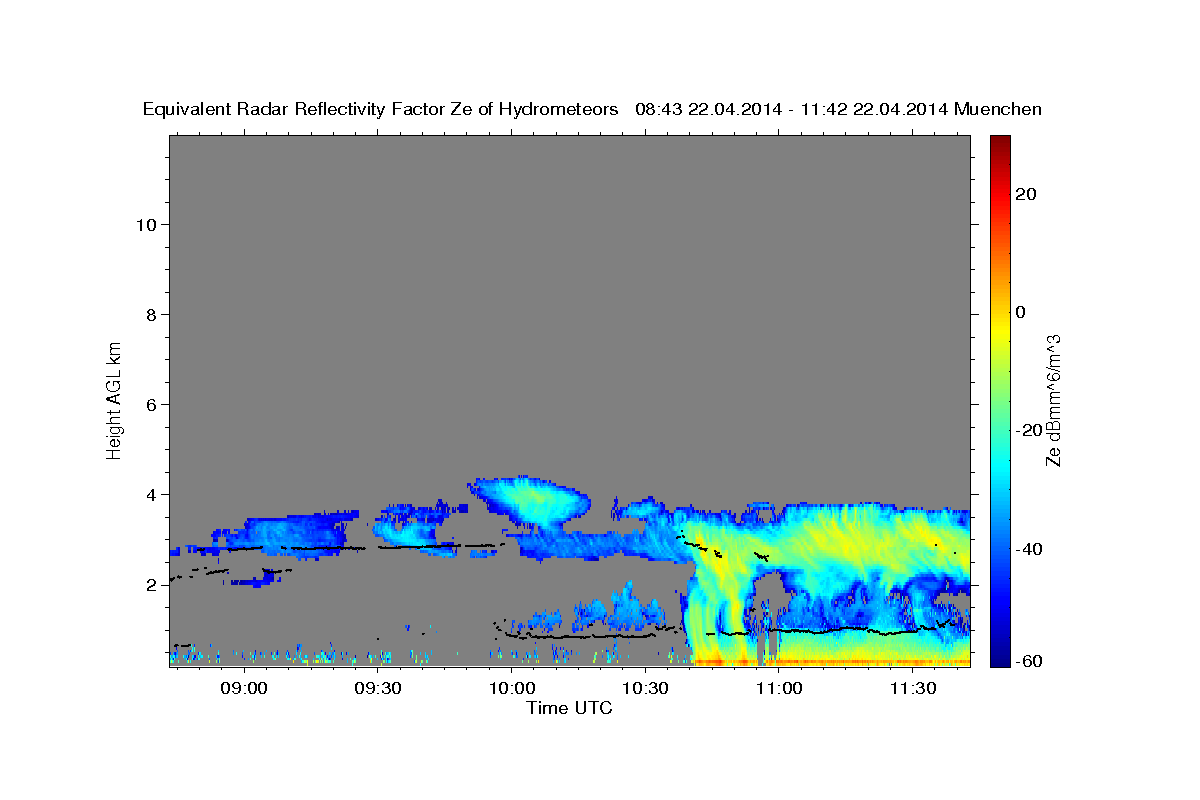1200x800 pixels.
Task: Click the 11:30 time tick label
Action: [x=912, y=688]
